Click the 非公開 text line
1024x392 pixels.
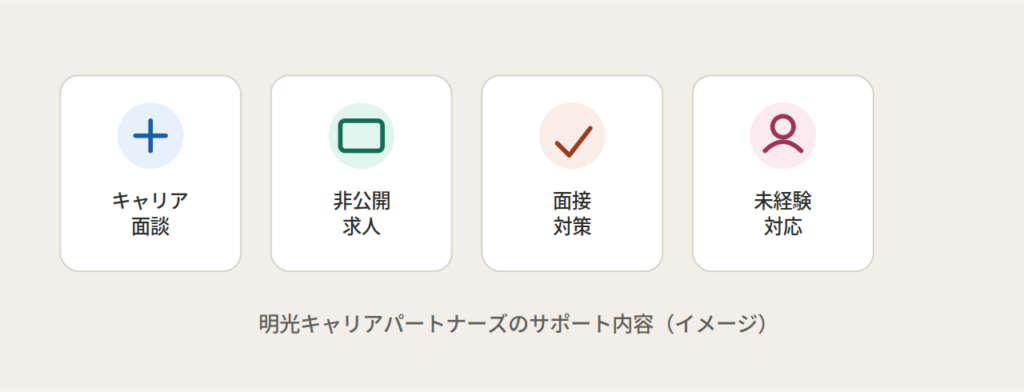[x=361, y=201]
